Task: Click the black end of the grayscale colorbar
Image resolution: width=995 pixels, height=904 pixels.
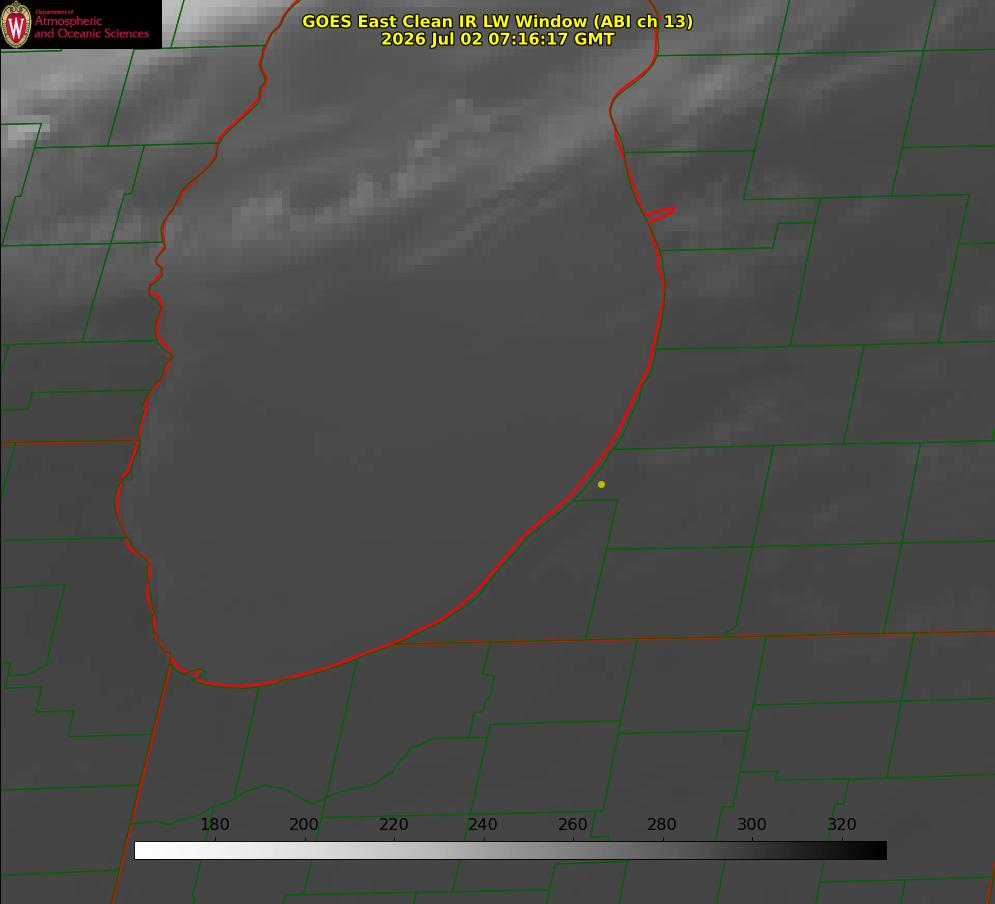Action: (x=878, y=851)
